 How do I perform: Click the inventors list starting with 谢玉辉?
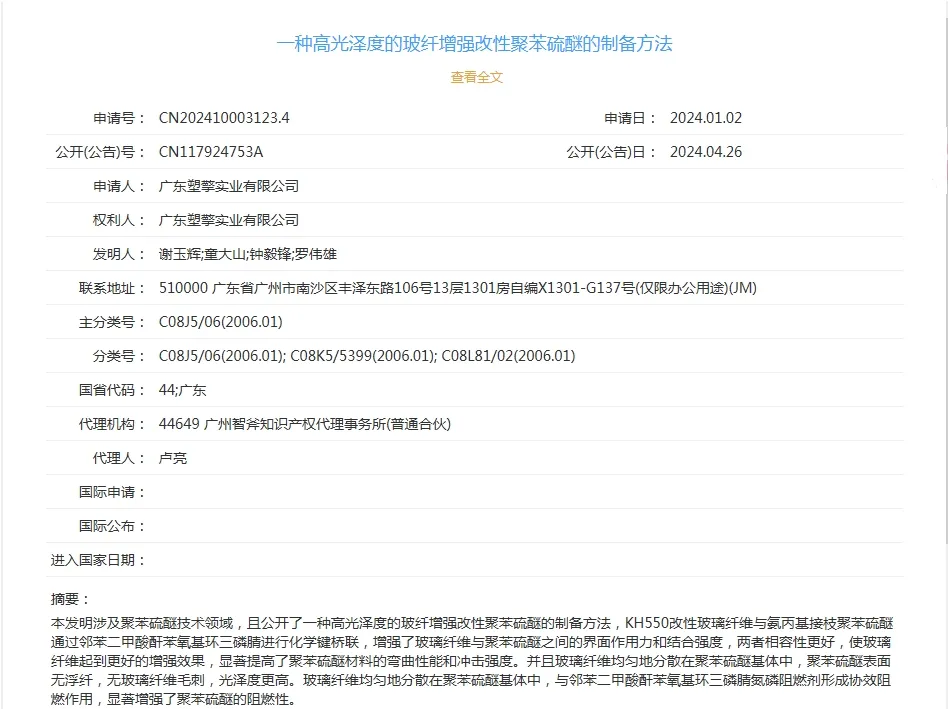(x=248, y=254)
